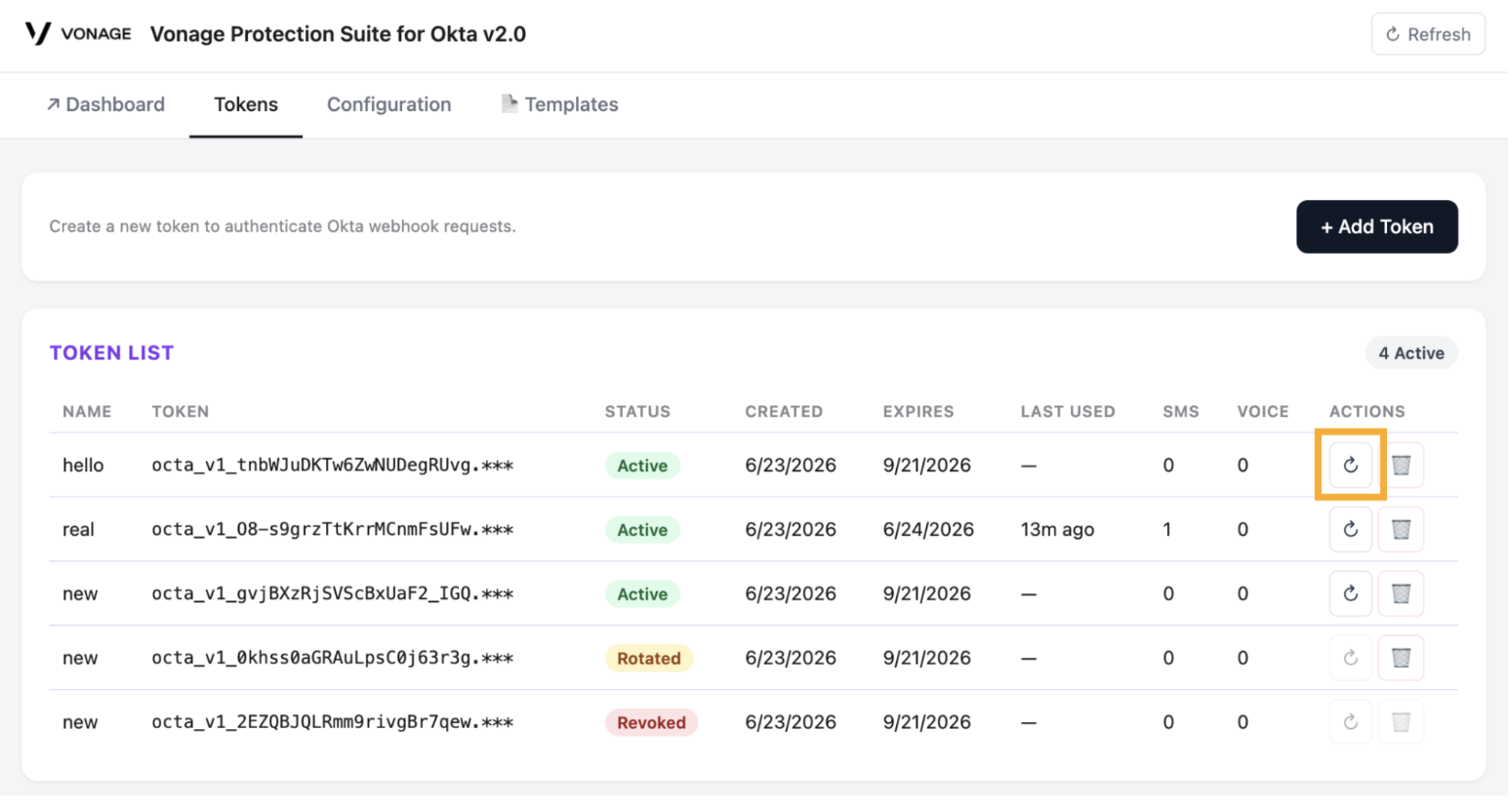Delete the token octa_v1_gvjBXzRjSVScBxUaF2_IGQ

point(1401,593)
